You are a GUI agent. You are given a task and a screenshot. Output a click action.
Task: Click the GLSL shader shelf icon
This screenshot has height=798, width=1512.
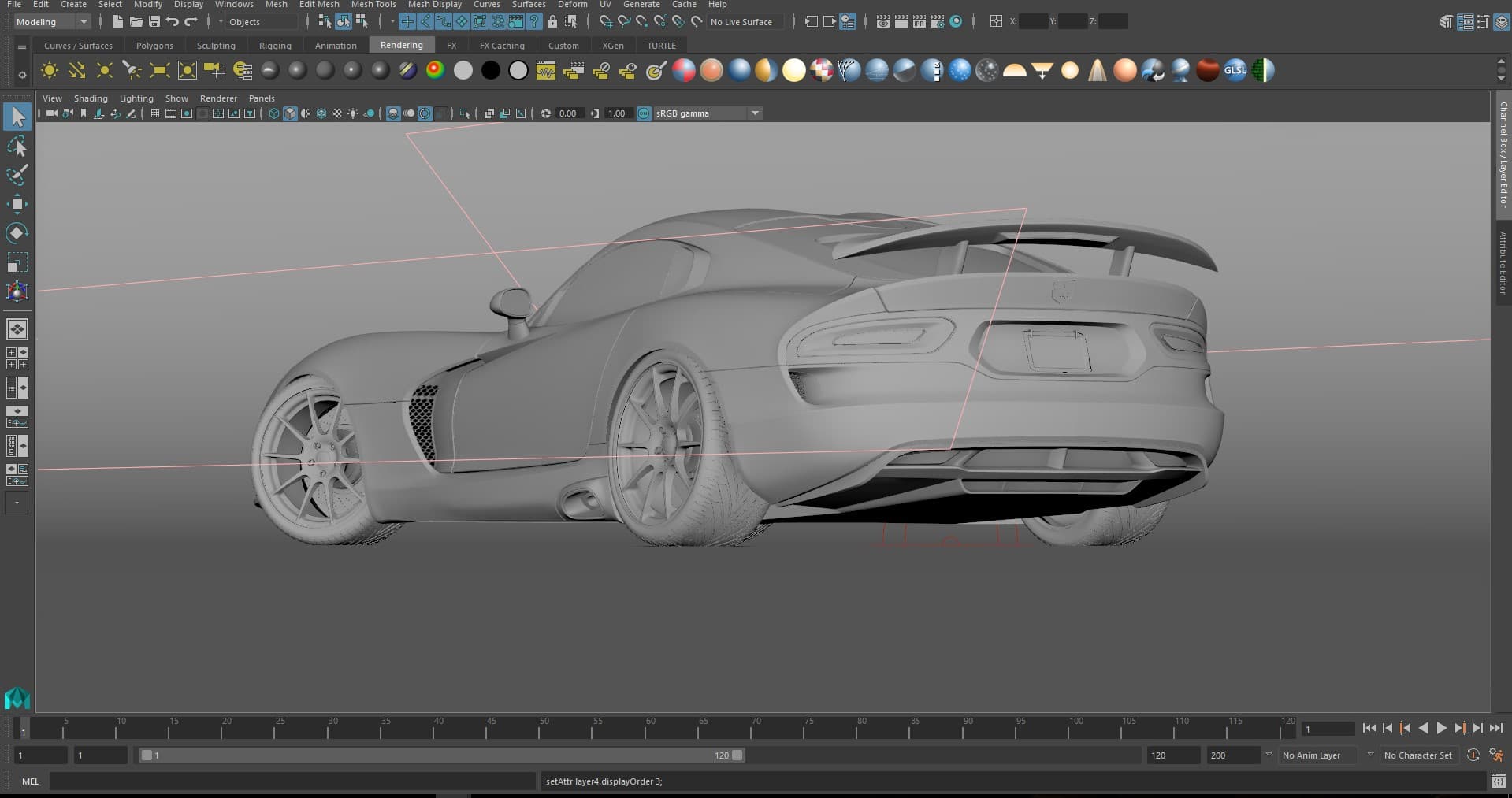(1235, 71)
